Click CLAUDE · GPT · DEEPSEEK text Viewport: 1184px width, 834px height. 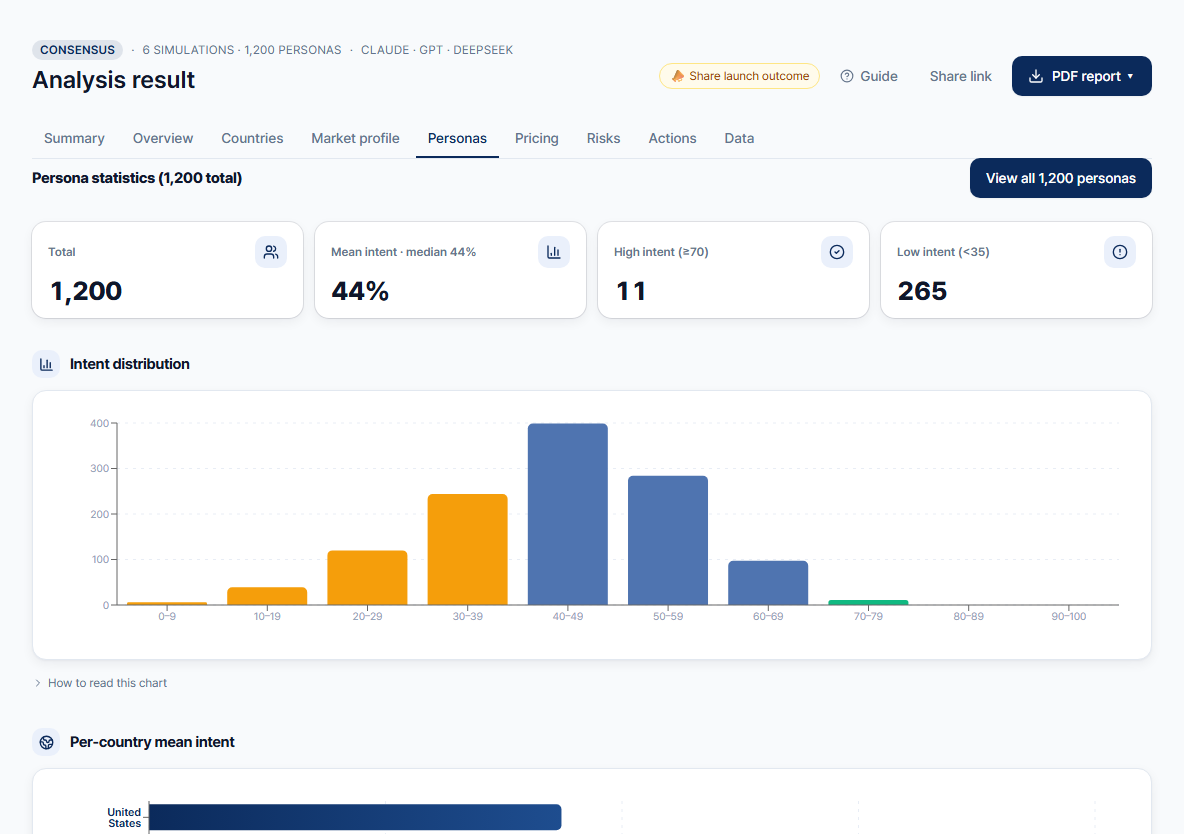pyautogui.click(x=436, y=50)
